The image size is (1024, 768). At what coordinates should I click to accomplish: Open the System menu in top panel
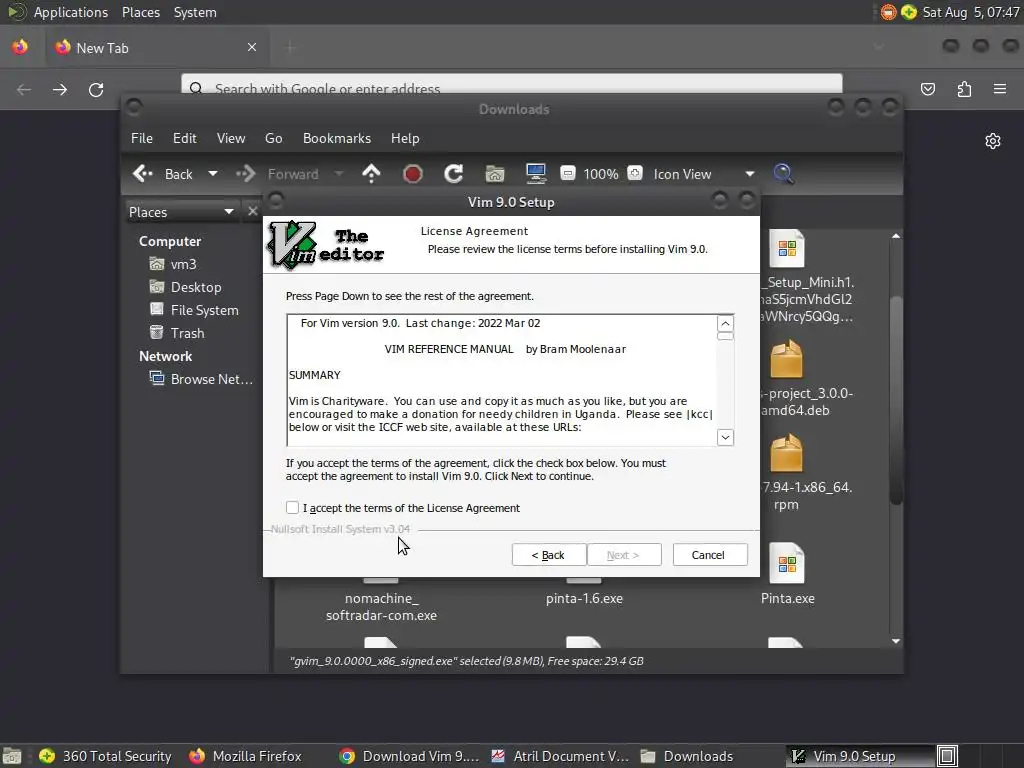[195, 12]
